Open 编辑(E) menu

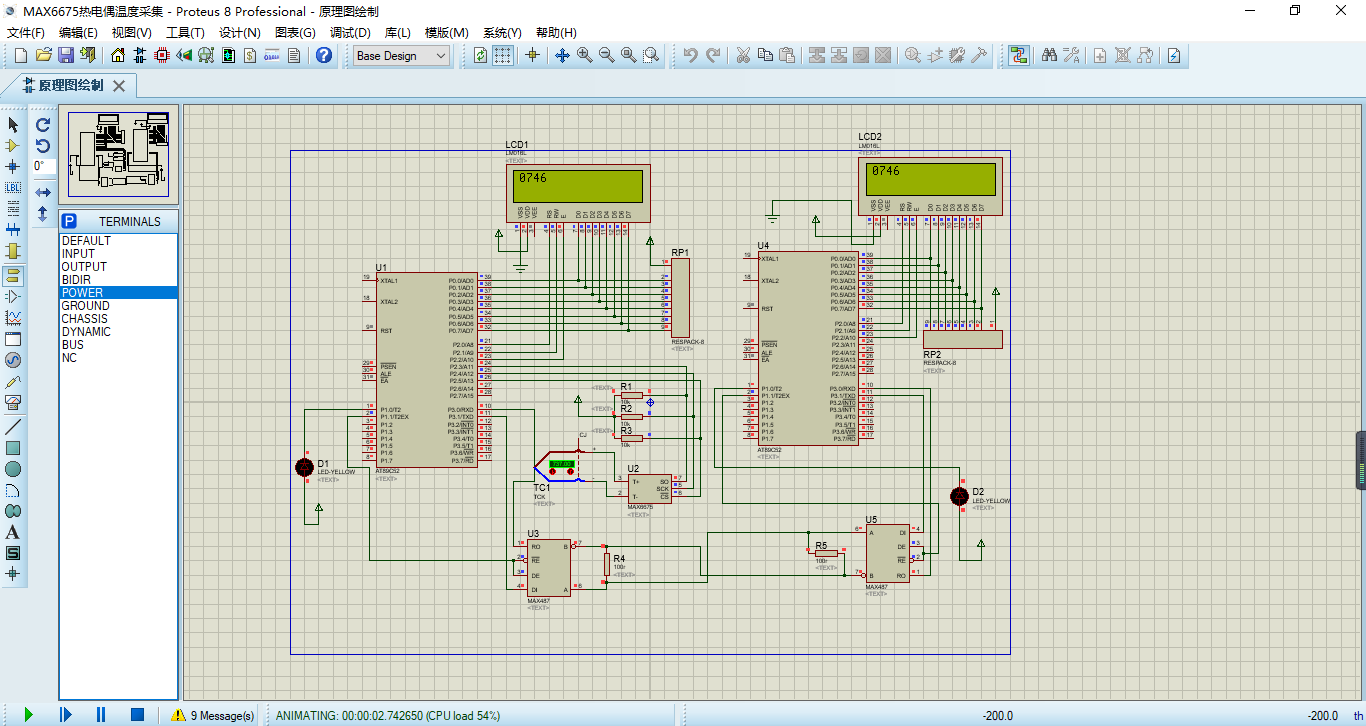click(78, 32)
